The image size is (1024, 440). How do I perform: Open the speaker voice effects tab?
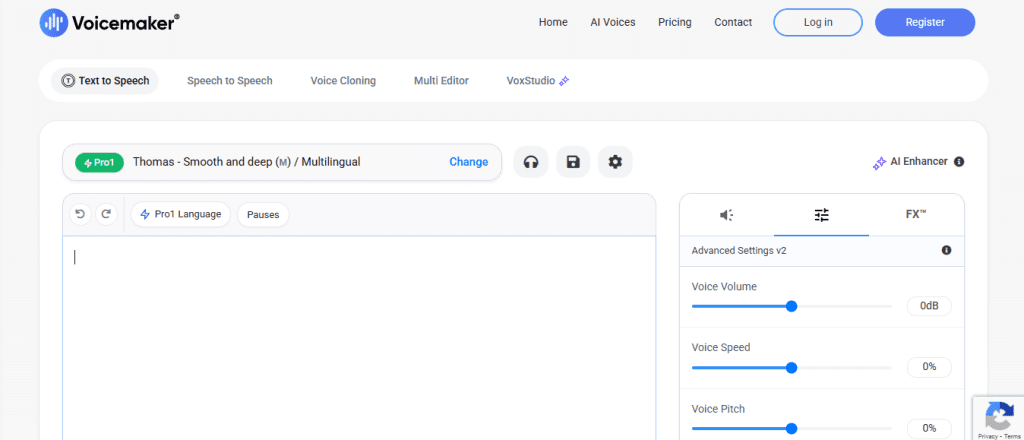click(x=727, y=215)
